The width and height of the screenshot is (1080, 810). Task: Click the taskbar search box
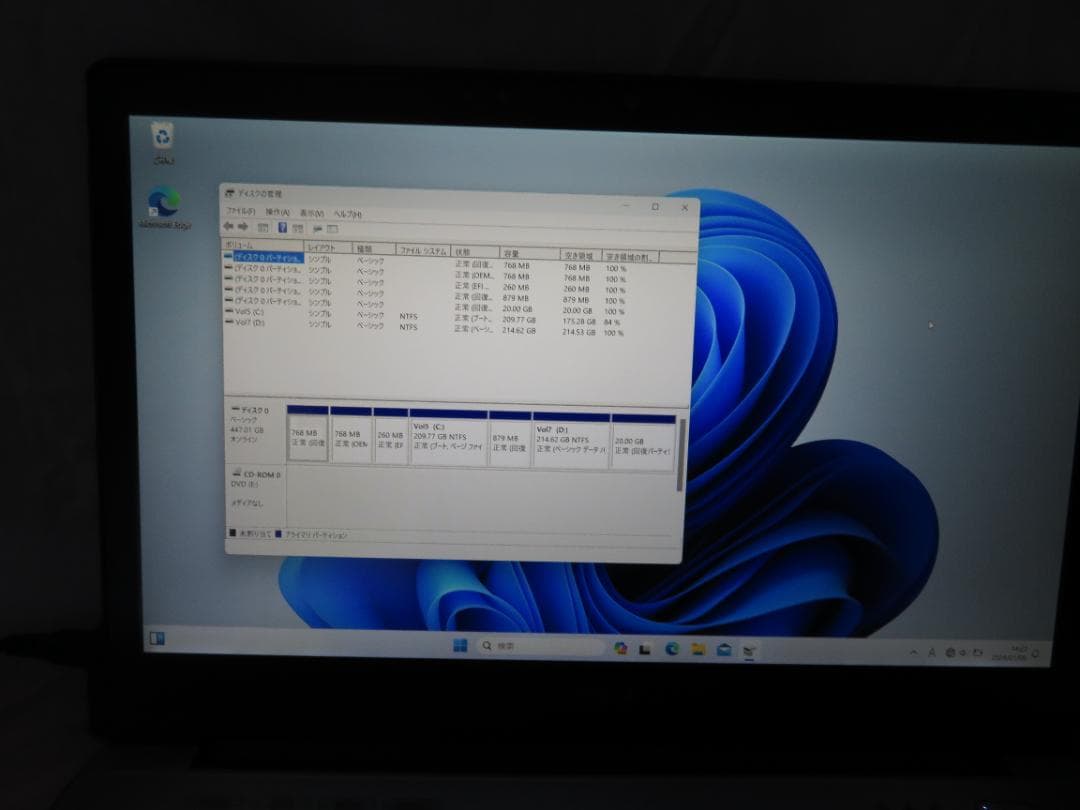[x=510, y=646]
